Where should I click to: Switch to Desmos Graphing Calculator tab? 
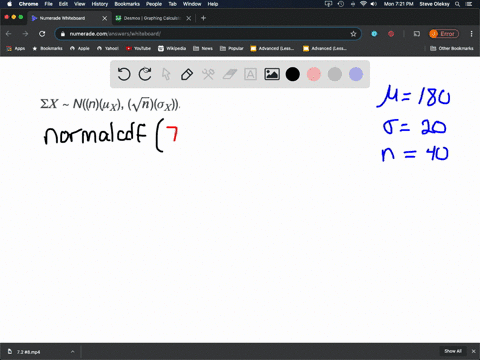click(x=152, y=18)
